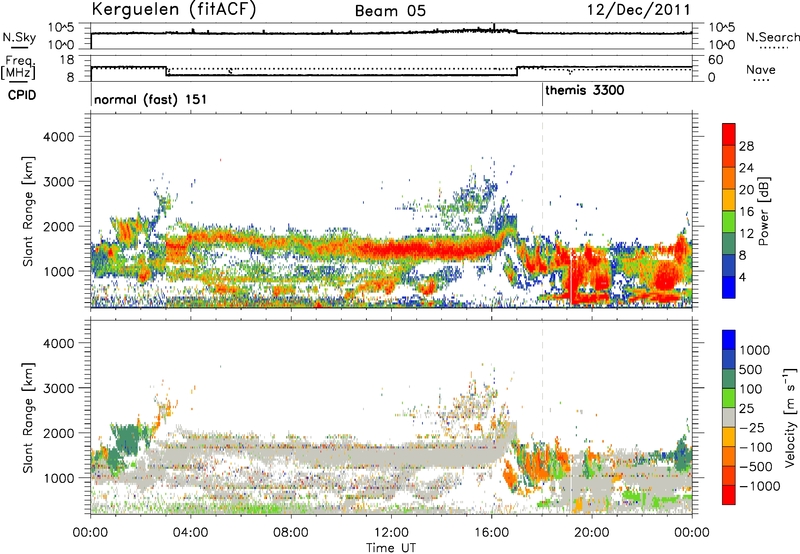Screen dimensions: 800x554
Task: Click the 'Time UT' axis label
Action: pos(391,548)
